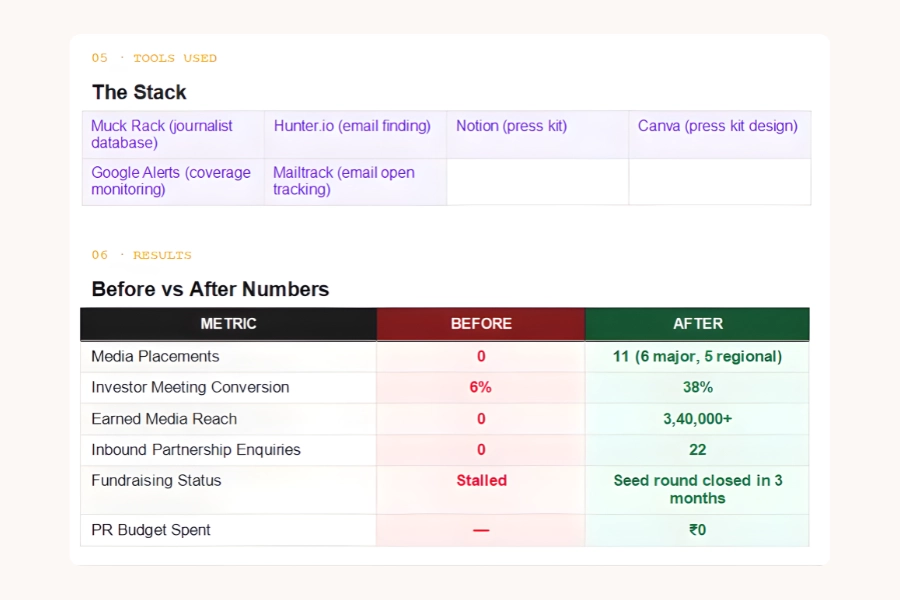Click the 38% investor conversion after value

pyautogui.click(x=697, y=387)
